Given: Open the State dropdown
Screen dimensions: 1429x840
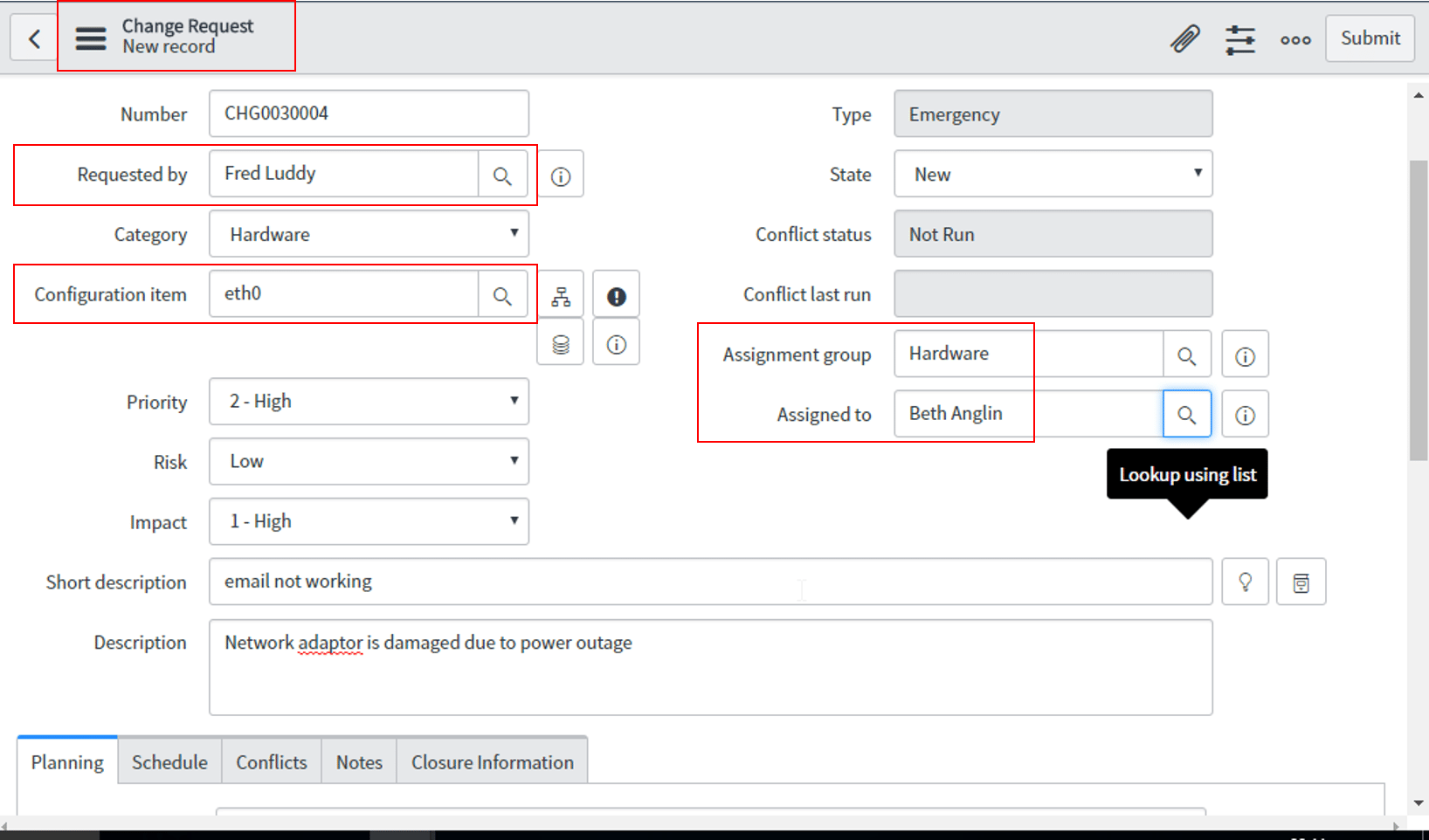Looking at the screenshot, I should 1053,174.
